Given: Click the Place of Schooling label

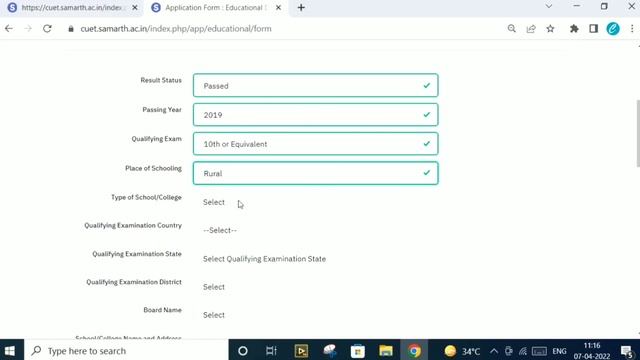Looking at the screenshot, I should (x=153, y=169).
